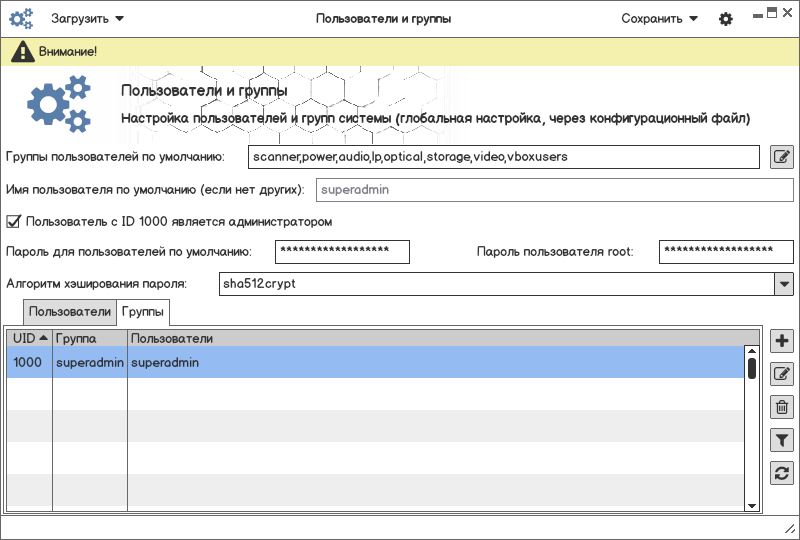Click the delete group trash icon
This screenshot has width=800, height=540.
(782, 407)
